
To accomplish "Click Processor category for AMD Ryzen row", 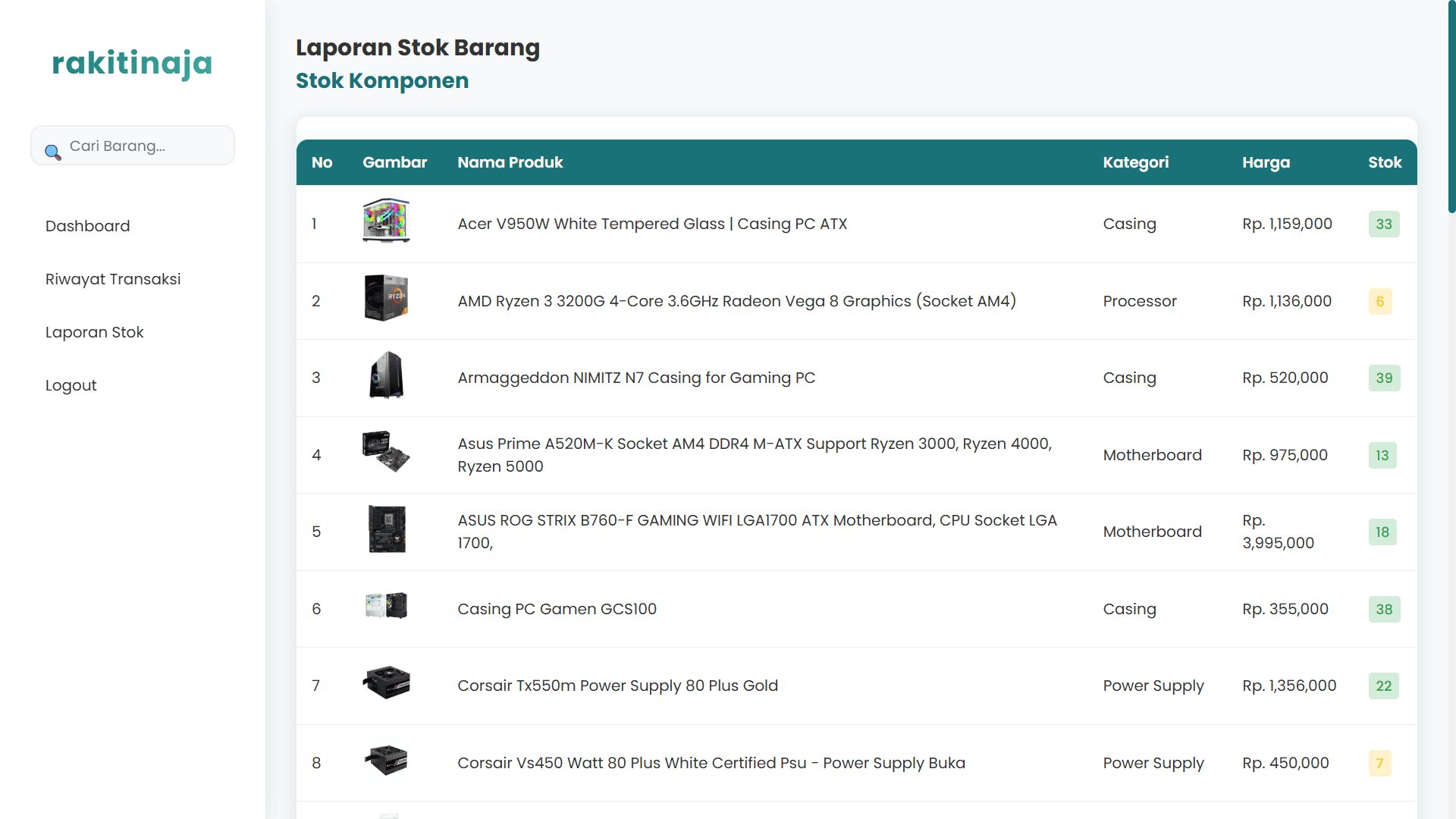I will click(1140, 301).
